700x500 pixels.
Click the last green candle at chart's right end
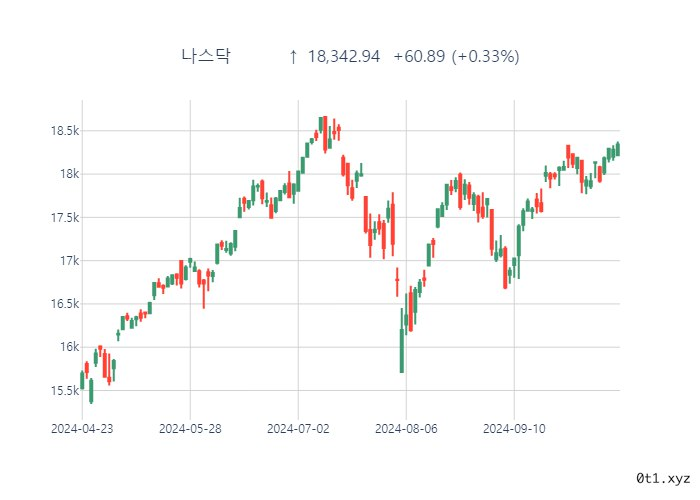pos(618,149)
